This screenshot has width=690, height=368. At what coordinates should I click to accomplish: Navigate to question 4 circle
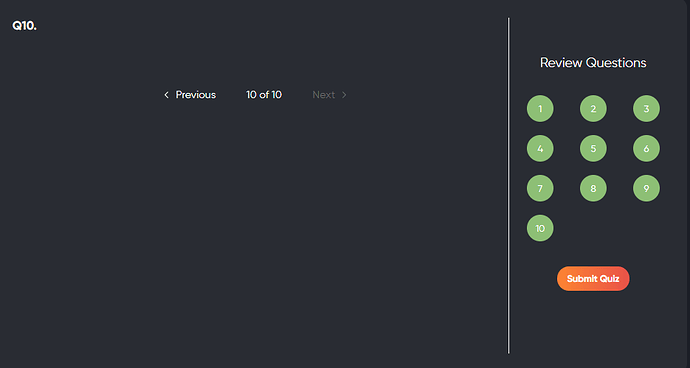pos(540,148)
